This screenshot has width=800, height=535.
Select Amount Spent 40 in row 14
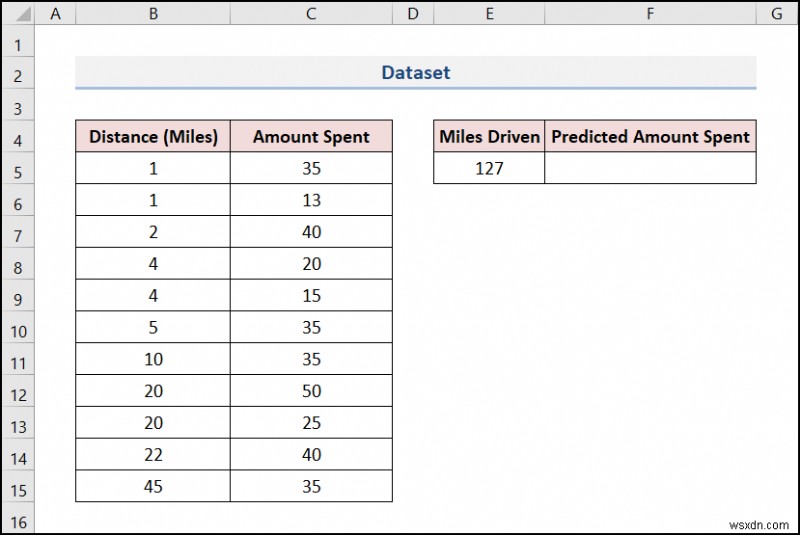(311, 454)
